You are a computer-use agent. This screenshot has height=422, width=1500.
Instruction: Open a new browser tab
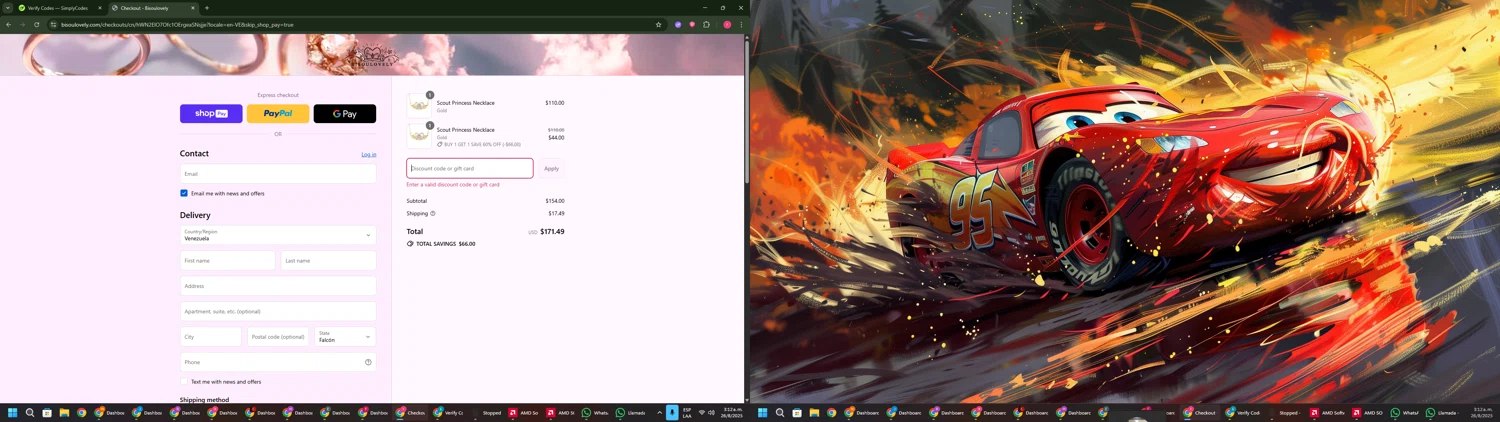point(207,8)
